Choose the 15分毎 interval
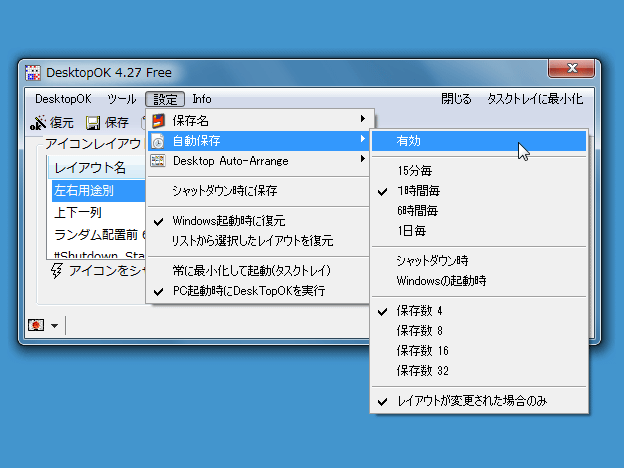The width and height of the screenshot is (624, 468). (x=479, y=171)
